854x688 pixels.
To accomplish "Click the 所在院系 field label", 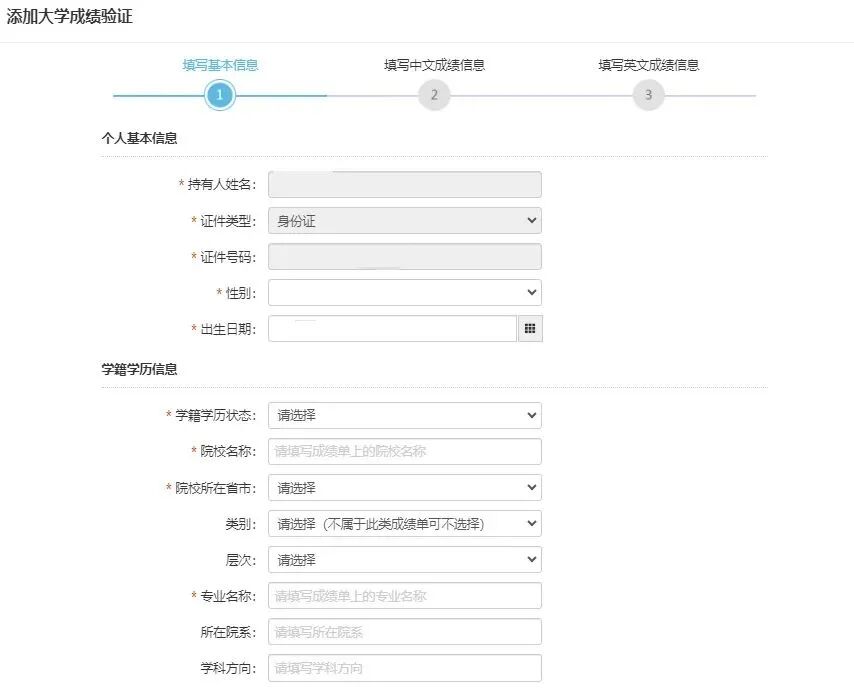I will 228,632.
